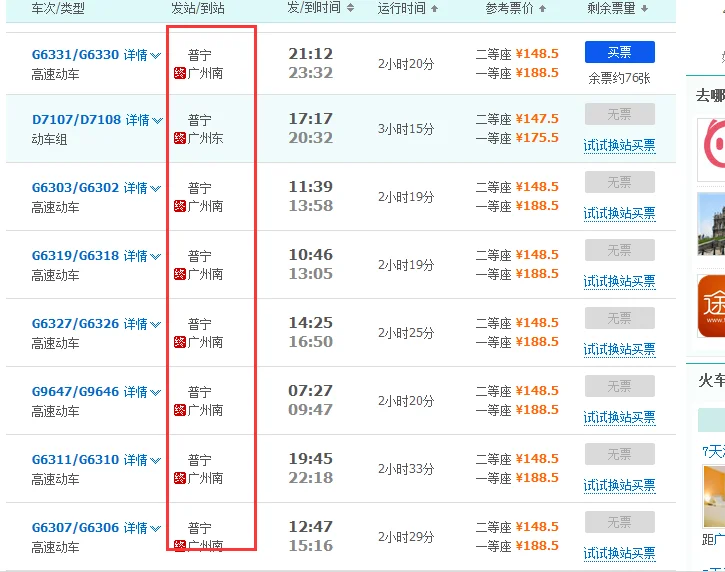Select departure time 21:12
This screenshot has width=725, height=572.
pyautogui.click(x=311, y=54)
